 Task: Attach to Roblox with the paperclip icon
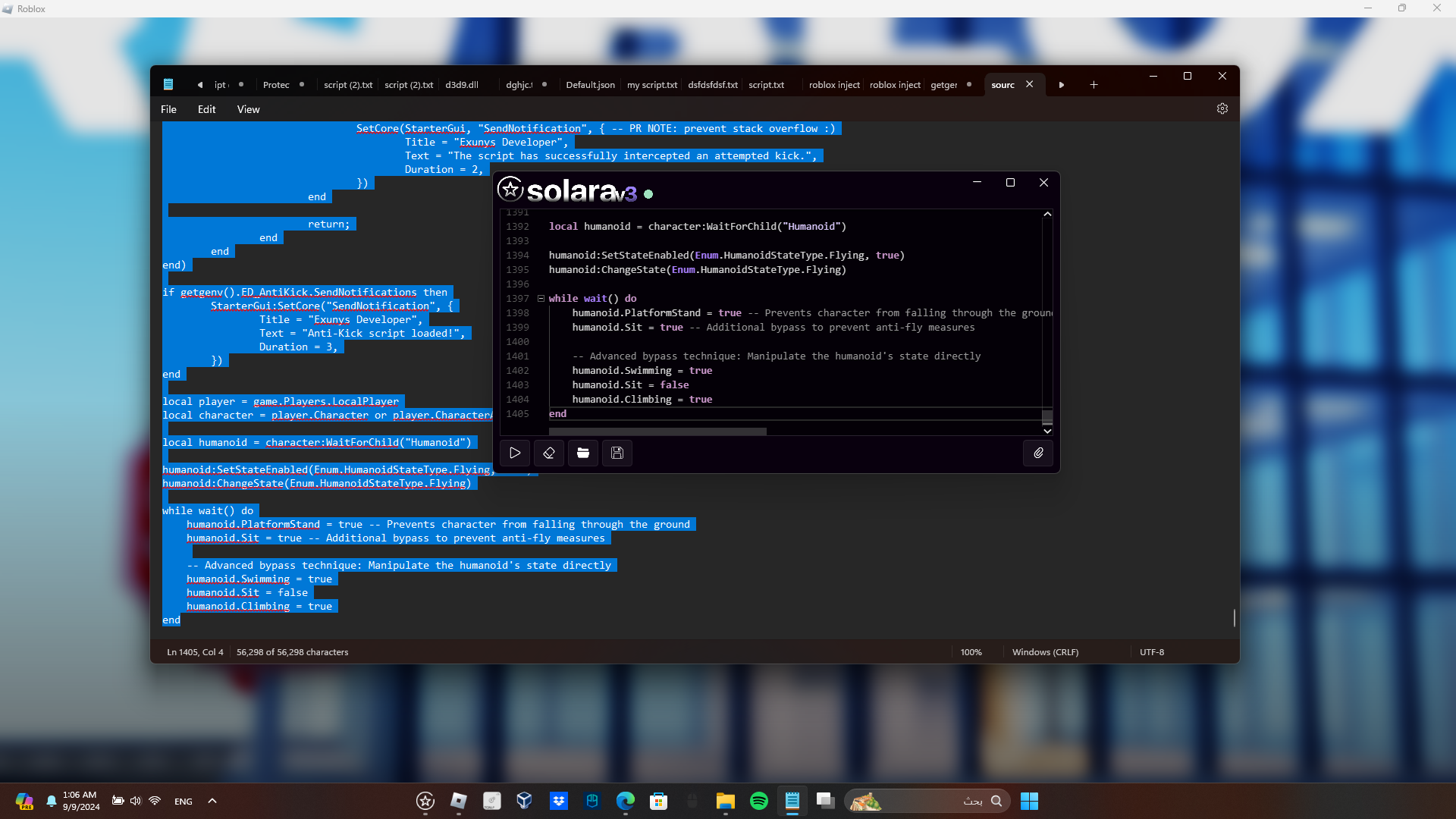tap(1038, 453)
